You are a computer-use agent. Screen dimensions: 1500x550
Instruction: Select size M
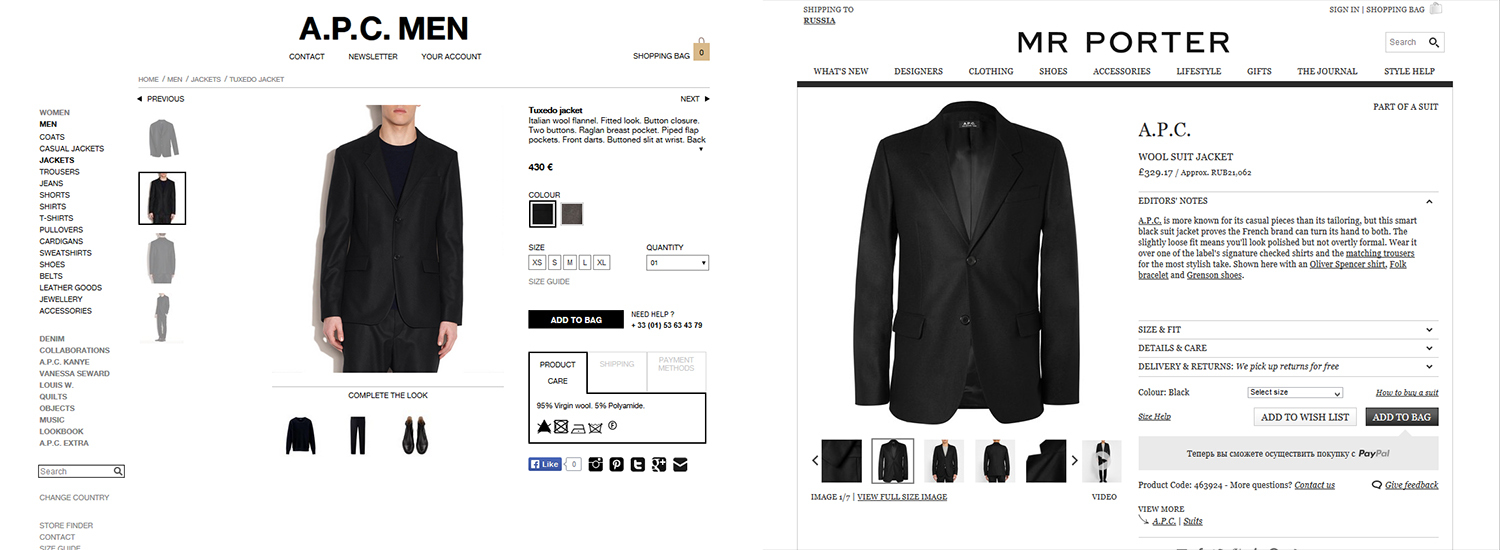569,262
